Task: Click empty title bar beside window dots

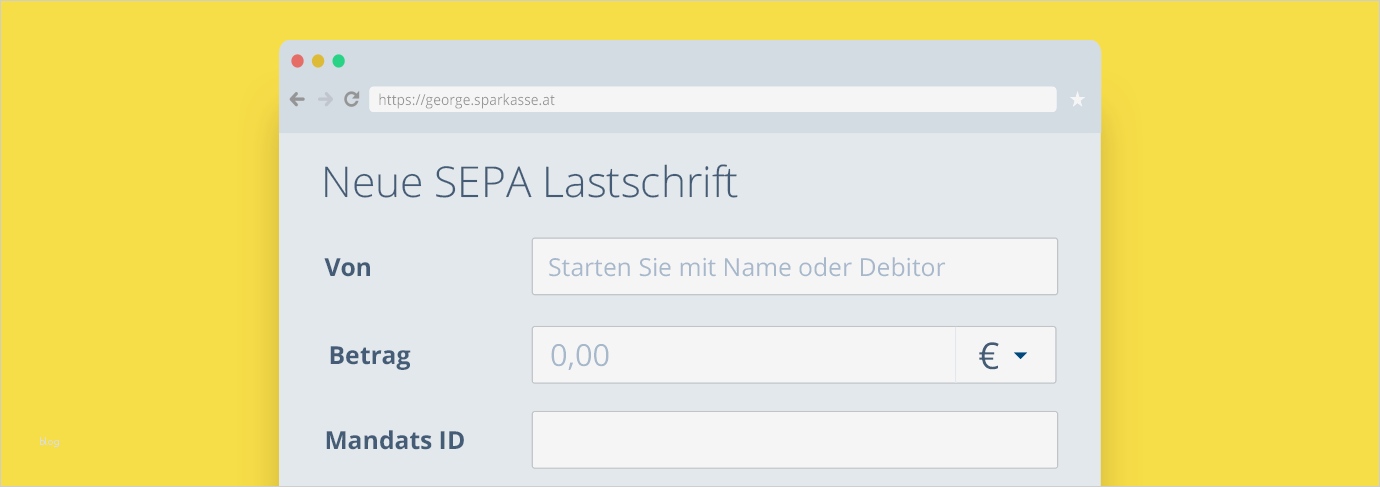Action: [700, 61]
